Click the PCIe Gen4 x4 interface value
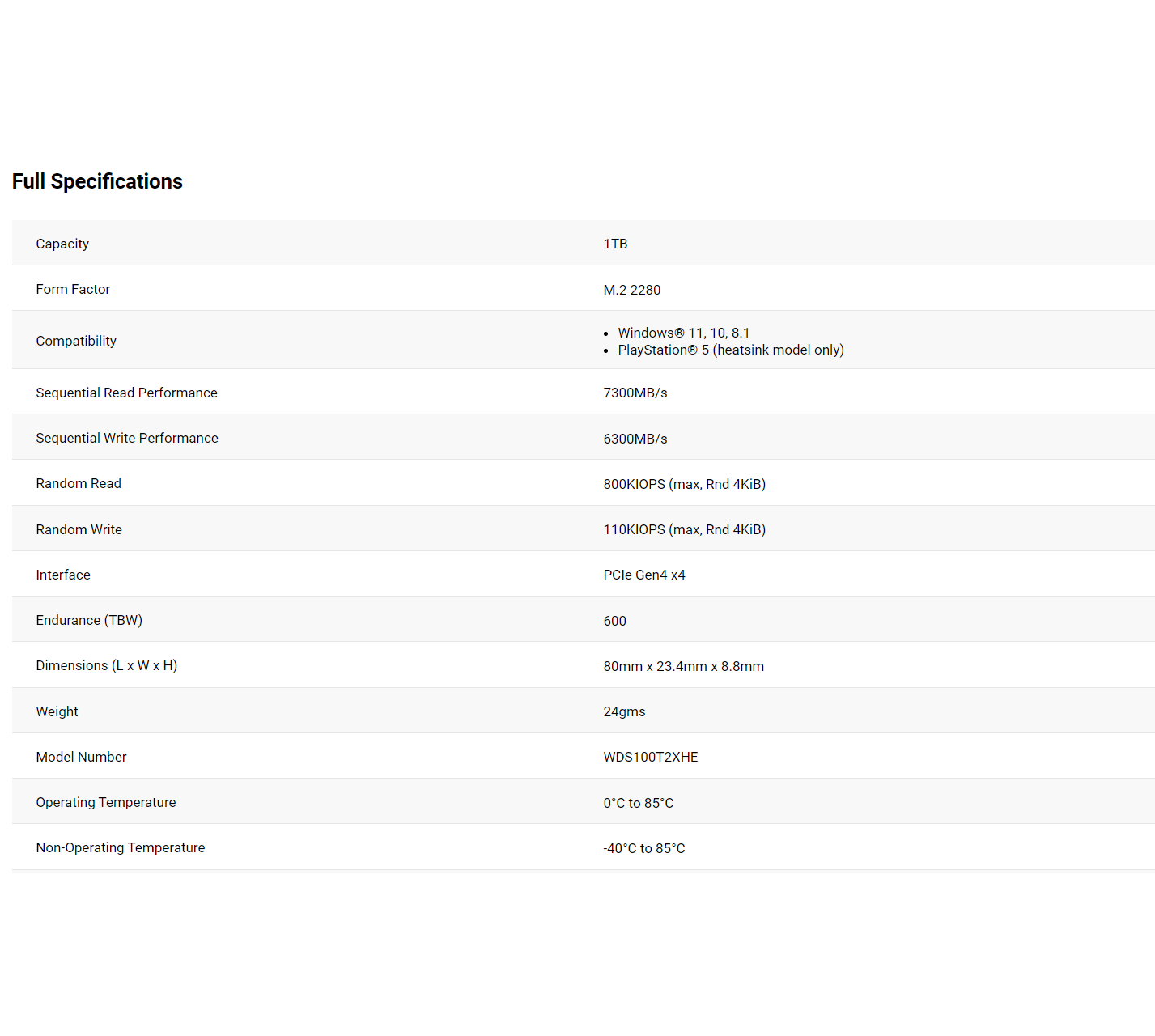This screenshot has height=1036, width=1155. point(643,575)
